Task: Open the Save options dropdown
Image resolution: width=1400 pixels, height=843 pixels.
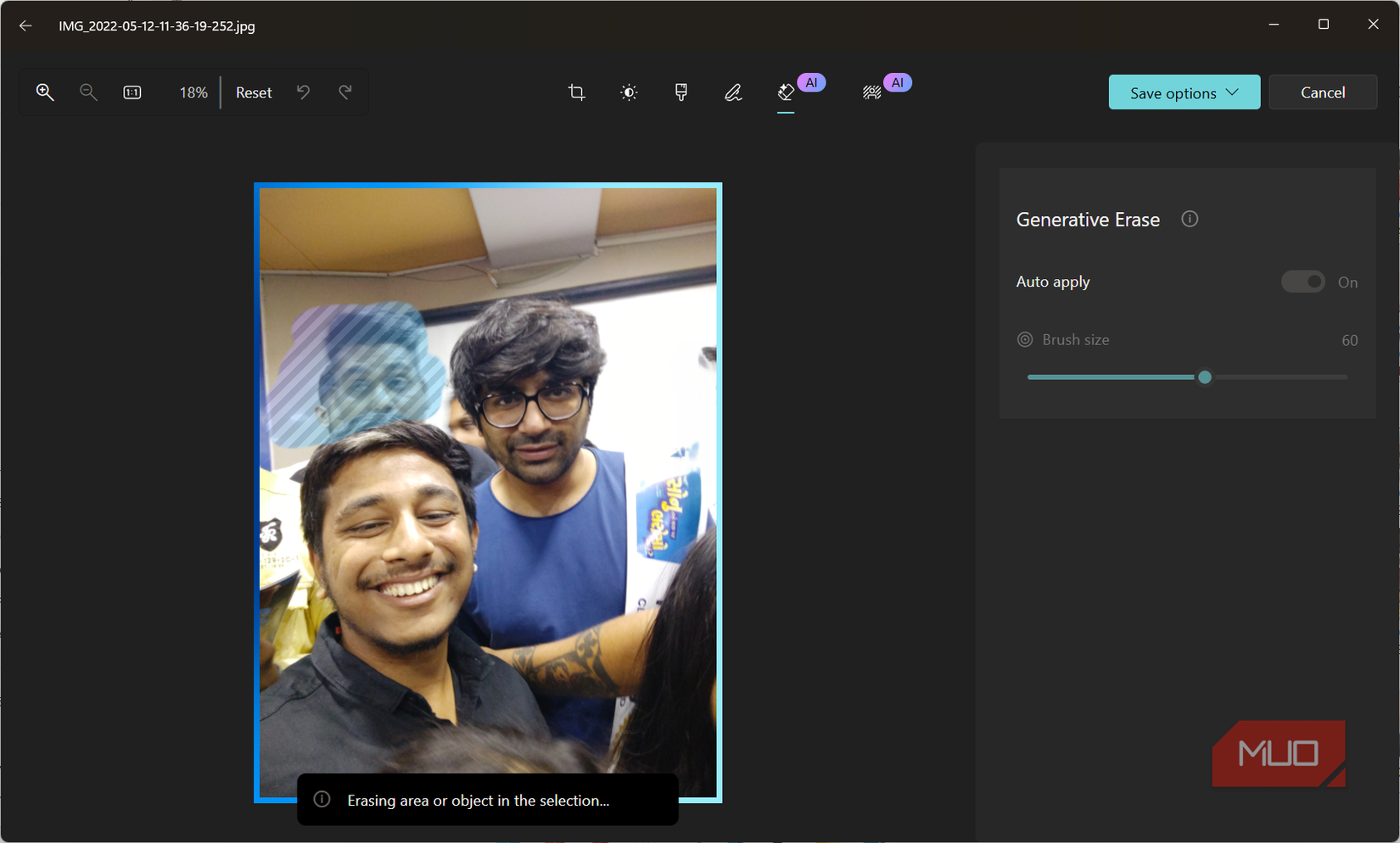Action: 1184,92
